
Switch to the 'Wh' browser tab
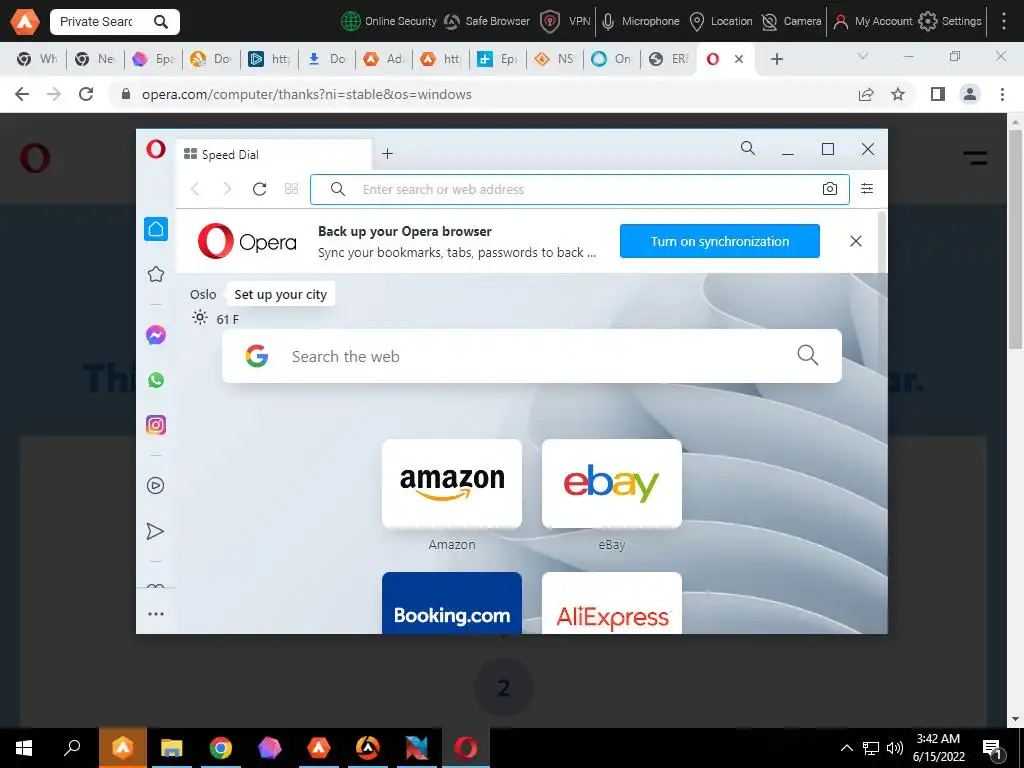(x=37, y=59)
